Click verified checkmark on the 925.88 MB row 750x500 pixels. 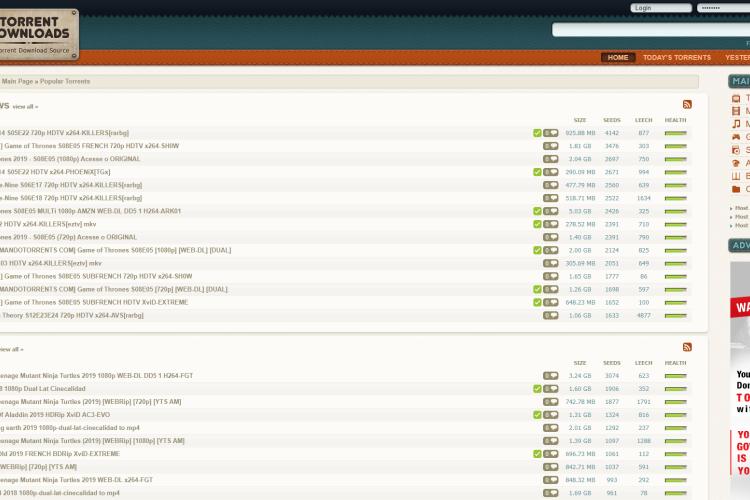coord(537,133)
